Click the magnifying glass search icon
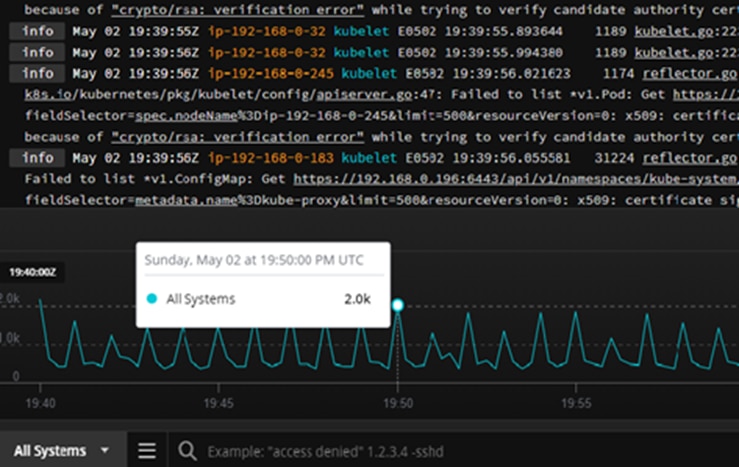 click(x=186, y=450)
